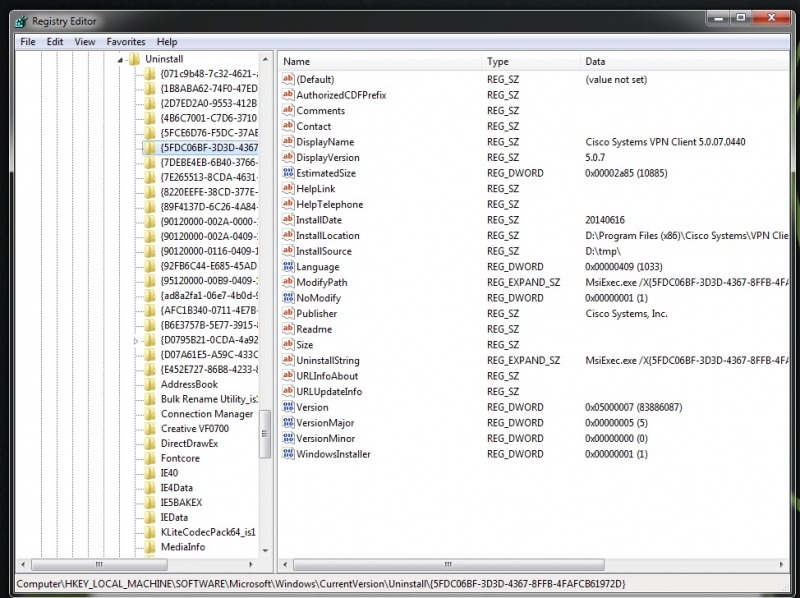The width and height of the screenshot is (800, 598).
Task: Select the DirectDrawEx key
Action: tap(189, 443)
